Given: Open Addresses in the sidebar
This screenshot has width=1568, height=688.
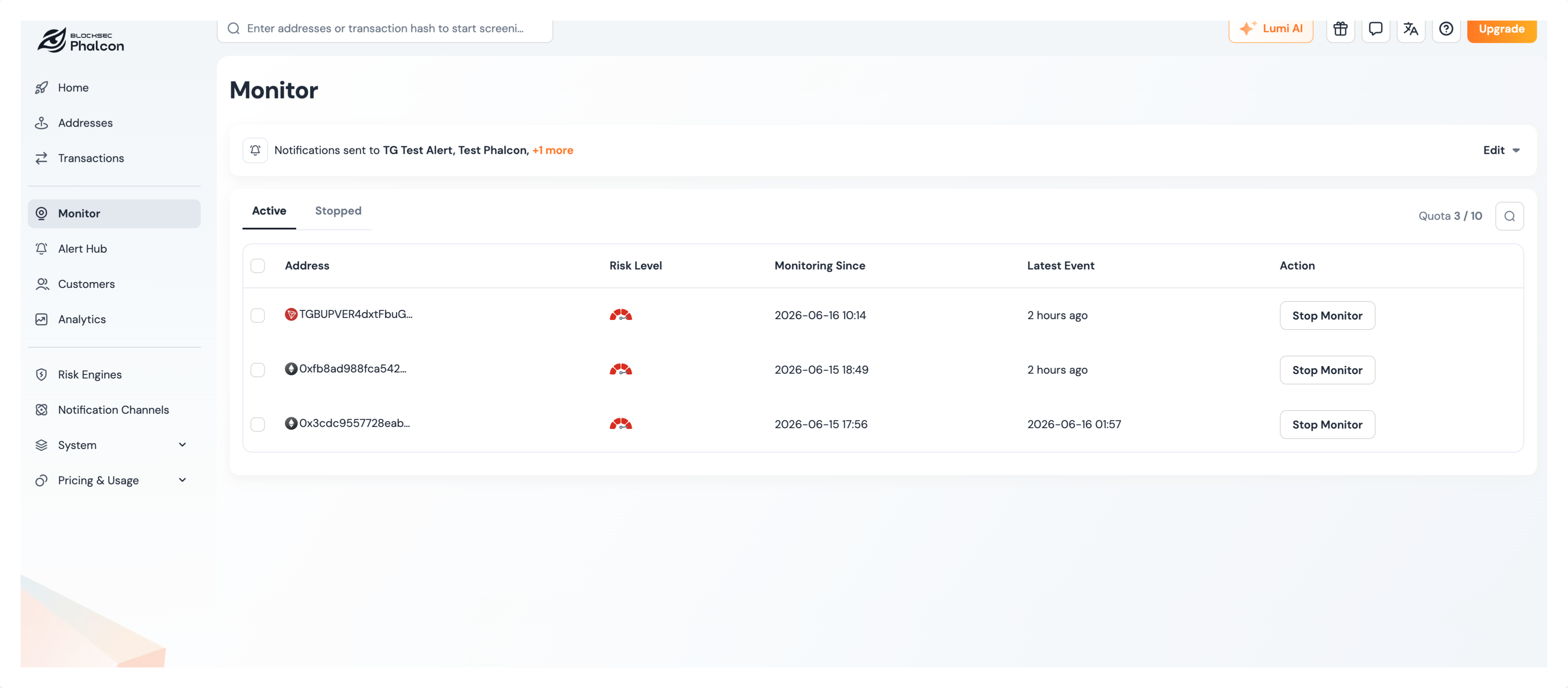Looking at the screenshot, I should pos(114,123).
